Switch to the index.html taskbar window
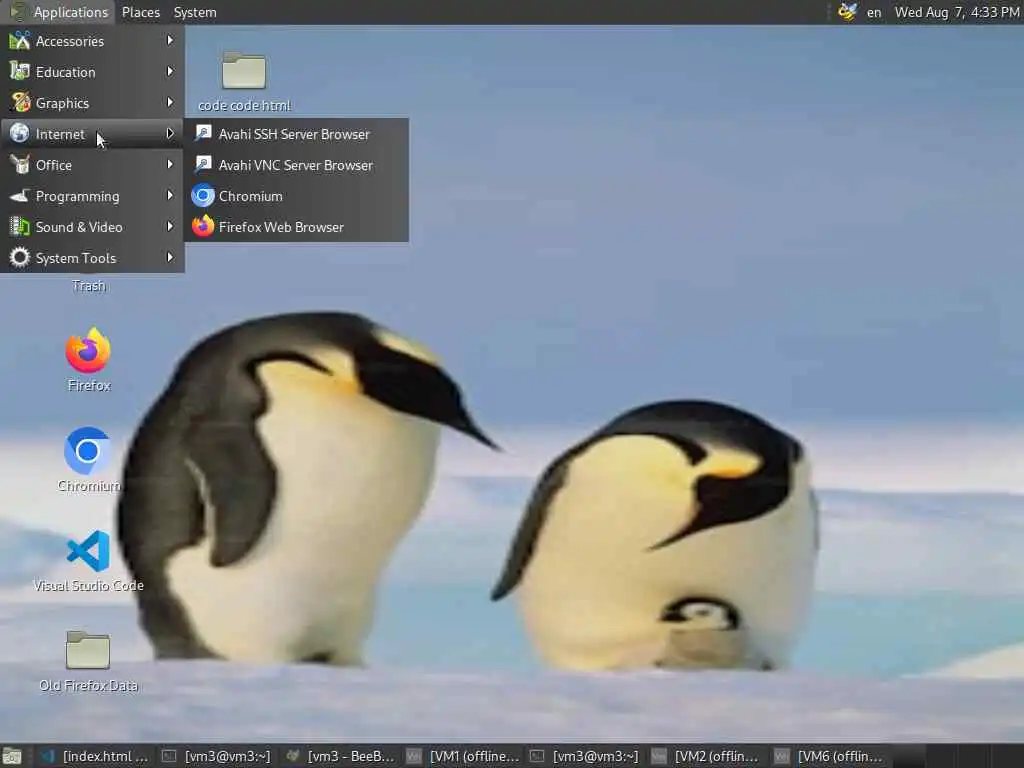This screenshot has height=768, width=1024. click(94, 756)
